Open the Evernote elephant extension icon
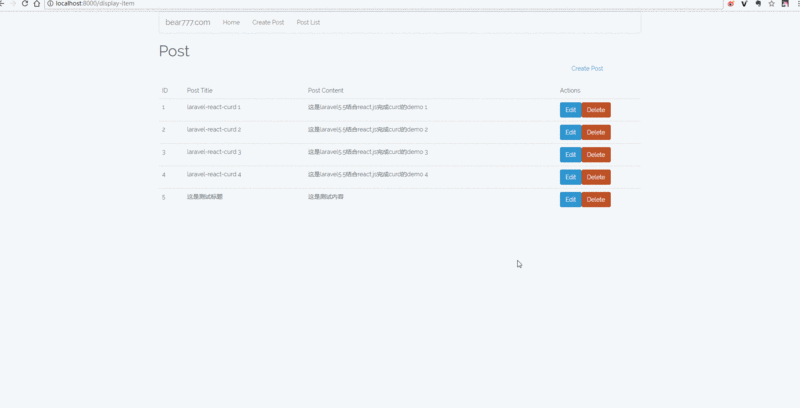Viewport: 800px width, 408px height. [x=758, y=4]
